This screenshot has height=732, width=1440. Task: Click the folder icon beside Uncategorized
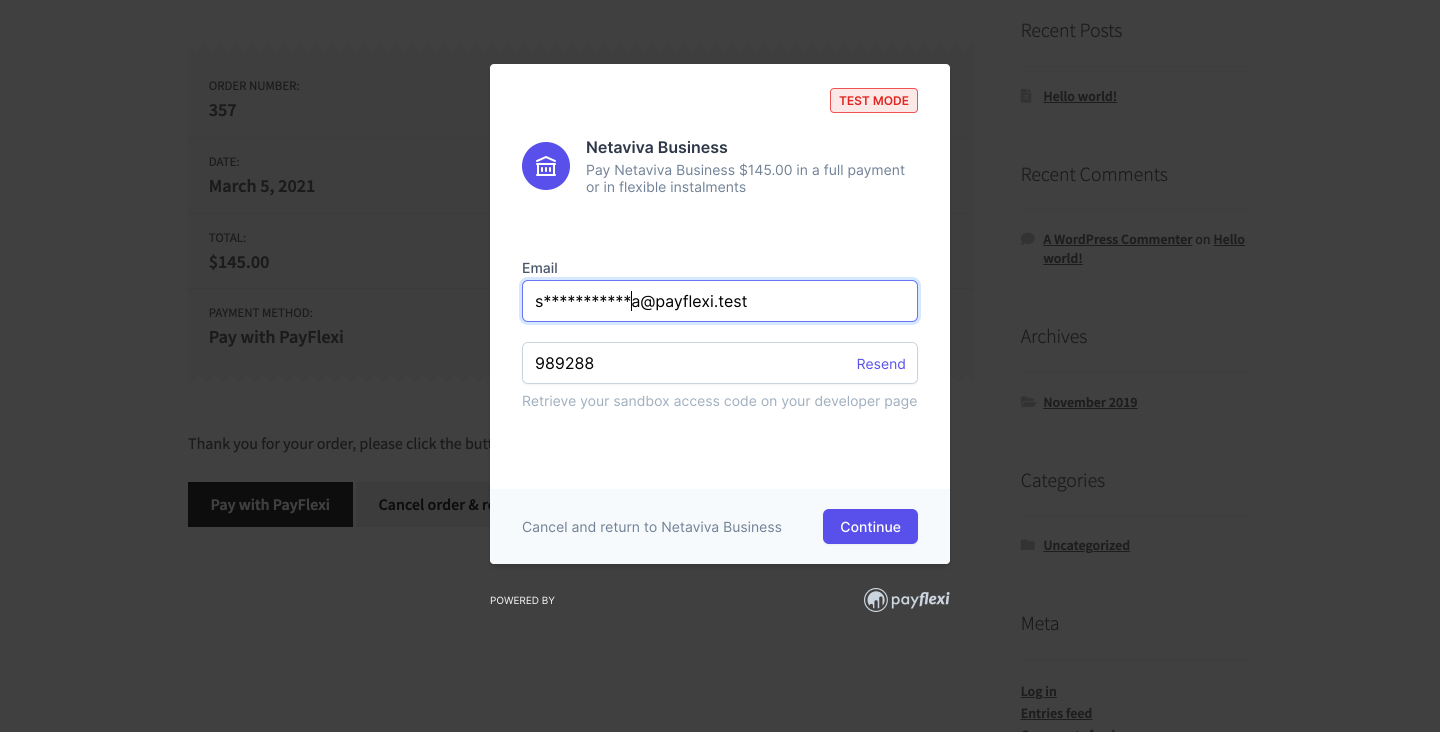[1028, 545]
